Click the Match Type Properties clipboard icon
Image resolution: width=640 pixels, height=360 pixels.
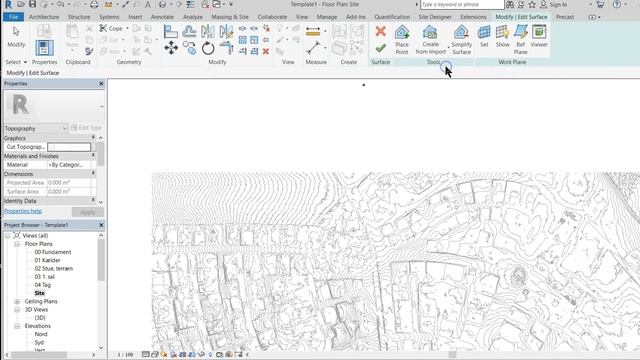click(89, 51)
